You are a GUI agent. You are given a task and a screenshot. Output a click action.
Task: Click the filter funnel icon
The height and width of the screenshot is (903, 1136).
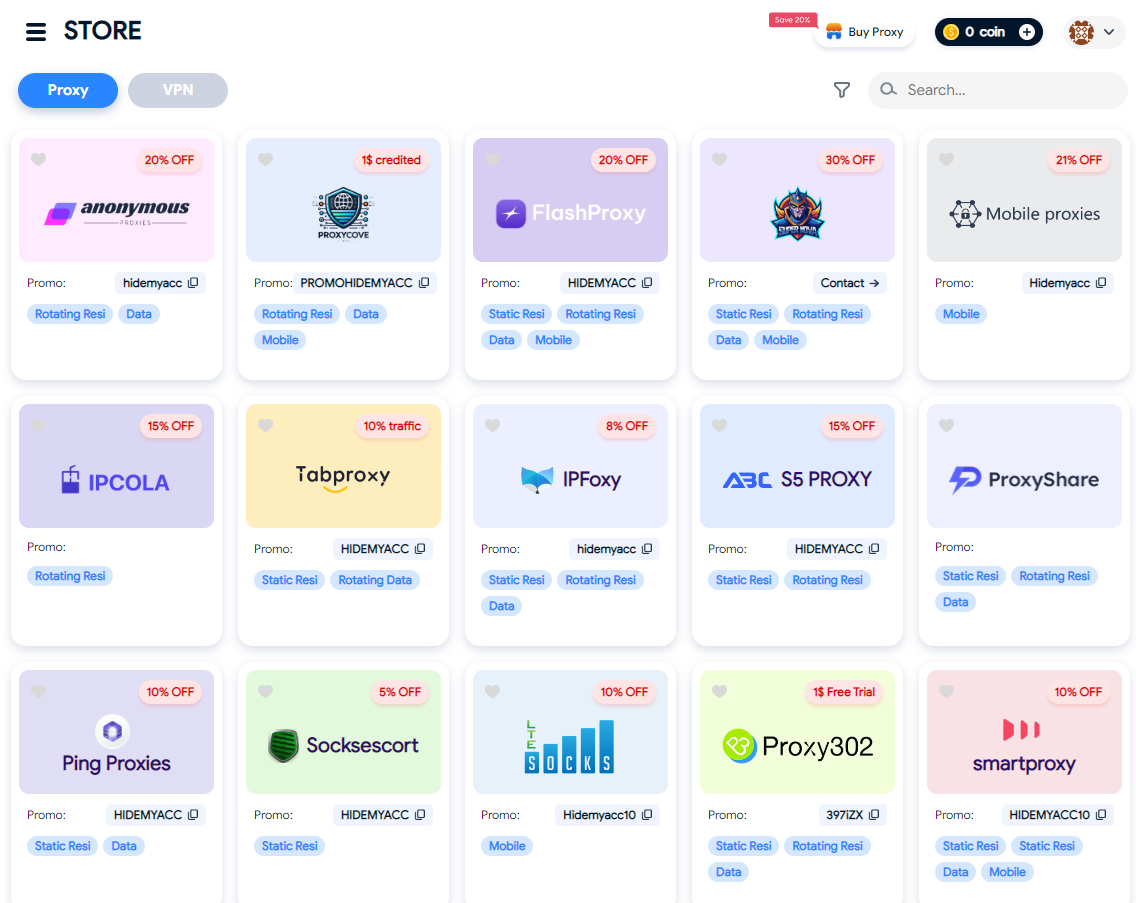coord(841,90)
